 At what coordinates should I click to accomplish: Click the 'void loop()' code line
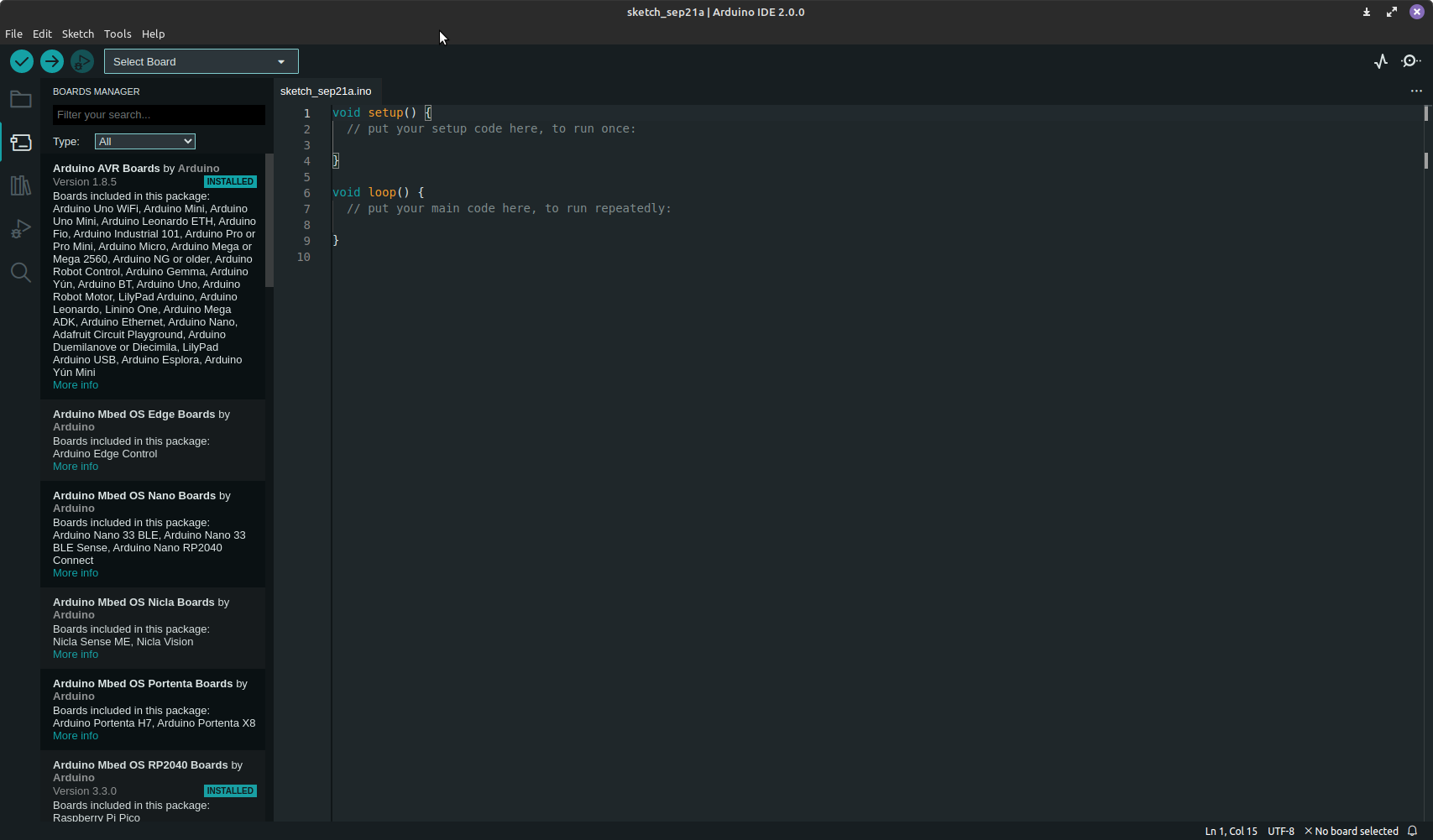click(379, 192)
